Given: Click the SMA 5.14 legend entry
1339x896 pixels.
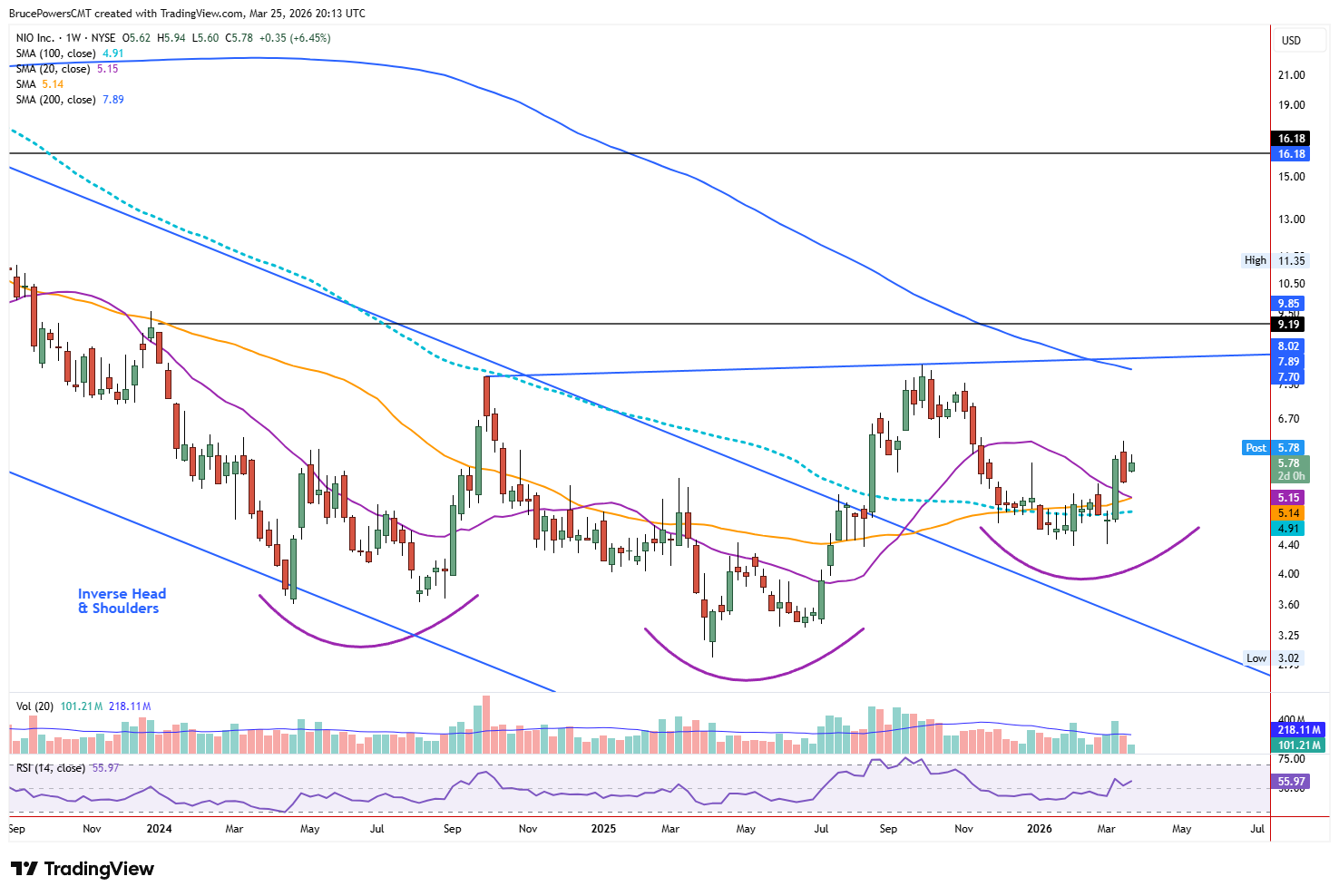Looking at the screenshot, I should (39, 84).
